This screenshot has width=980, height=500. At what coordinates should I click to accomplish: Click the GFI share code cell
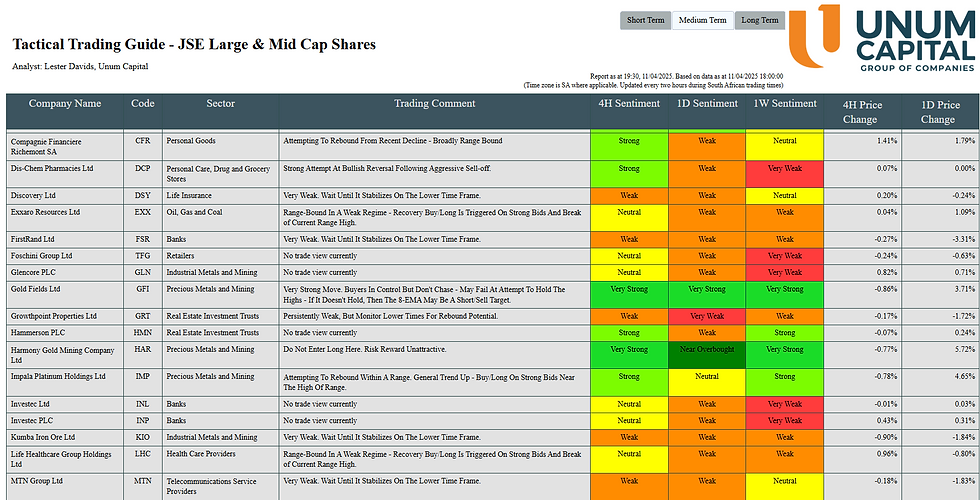pyautogui.click(x=143, y=289)
